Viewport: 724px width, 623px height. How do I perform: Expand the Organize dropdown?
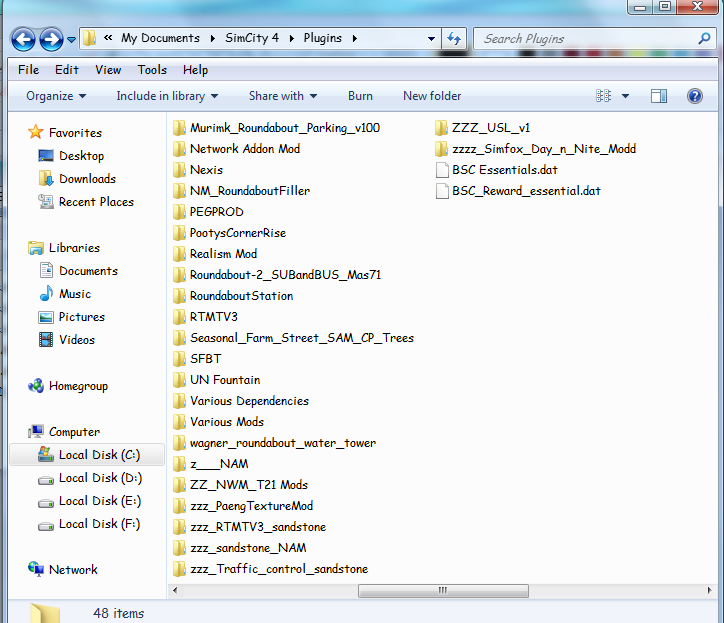[x=56, y=96]
